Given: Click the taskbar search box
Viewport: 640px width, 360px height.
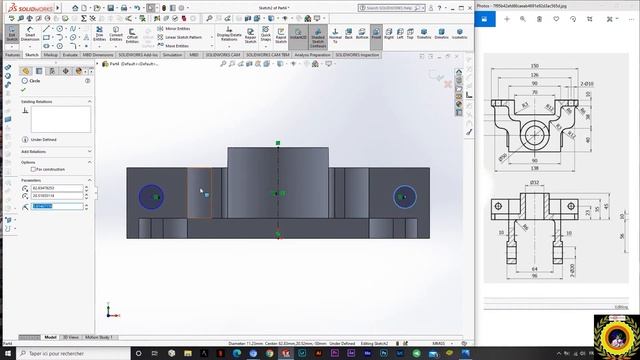Looking at the screenshot, I should tap(73, 353).
